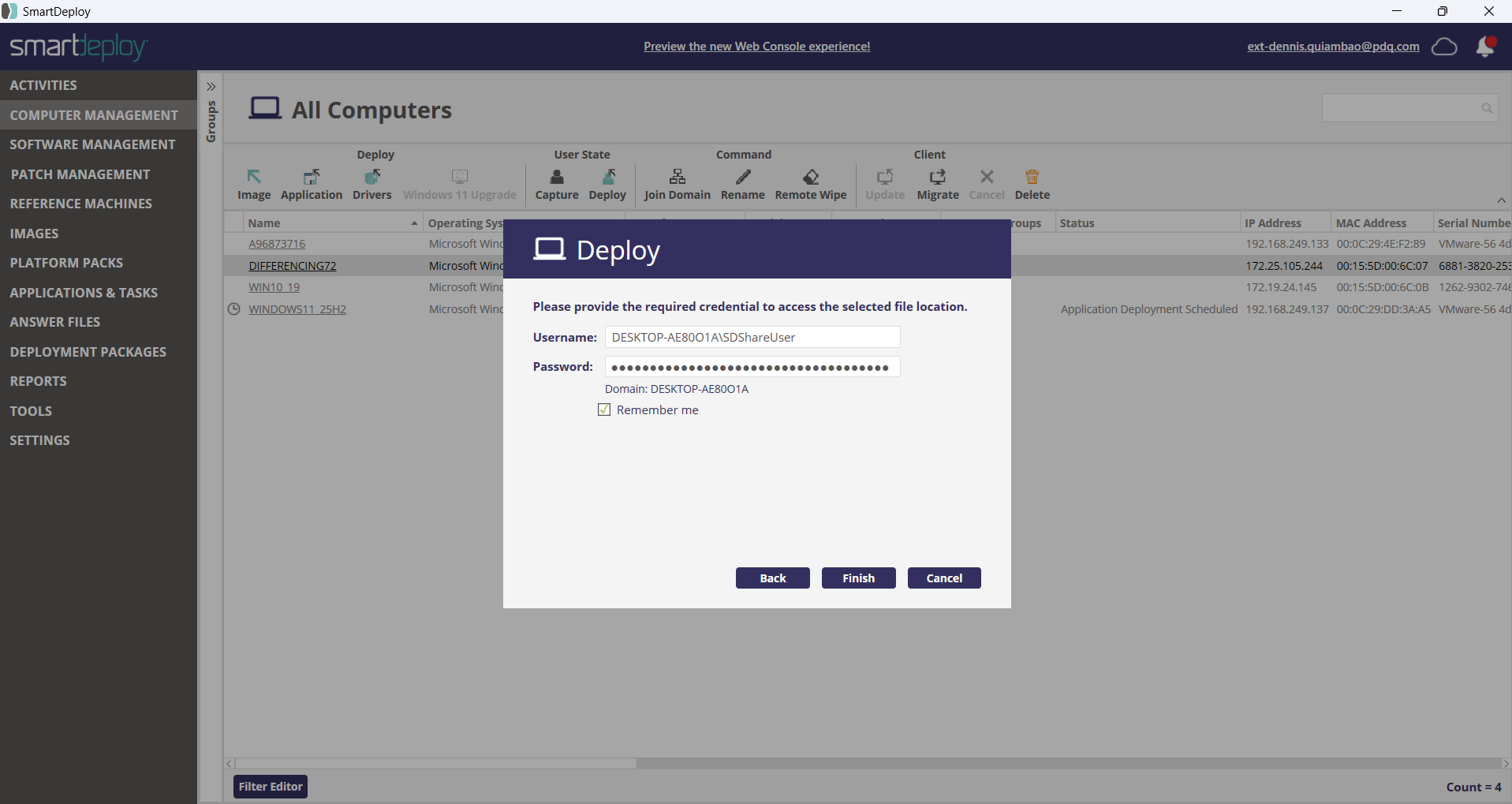Open the Web Console preview link
Viewport: 1512px width, 804px height.
pos(756,47)
